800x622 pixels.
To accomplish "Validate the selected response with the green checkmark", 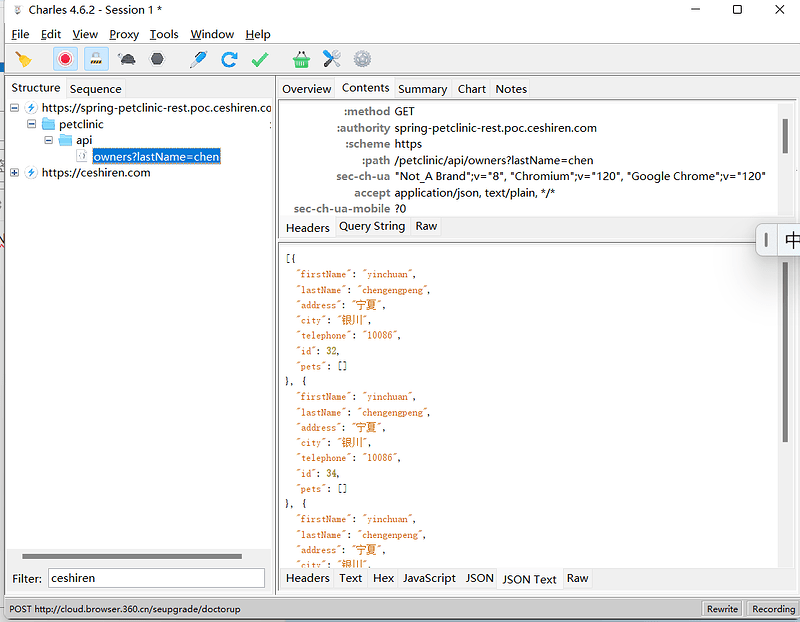I will point(260,59).
